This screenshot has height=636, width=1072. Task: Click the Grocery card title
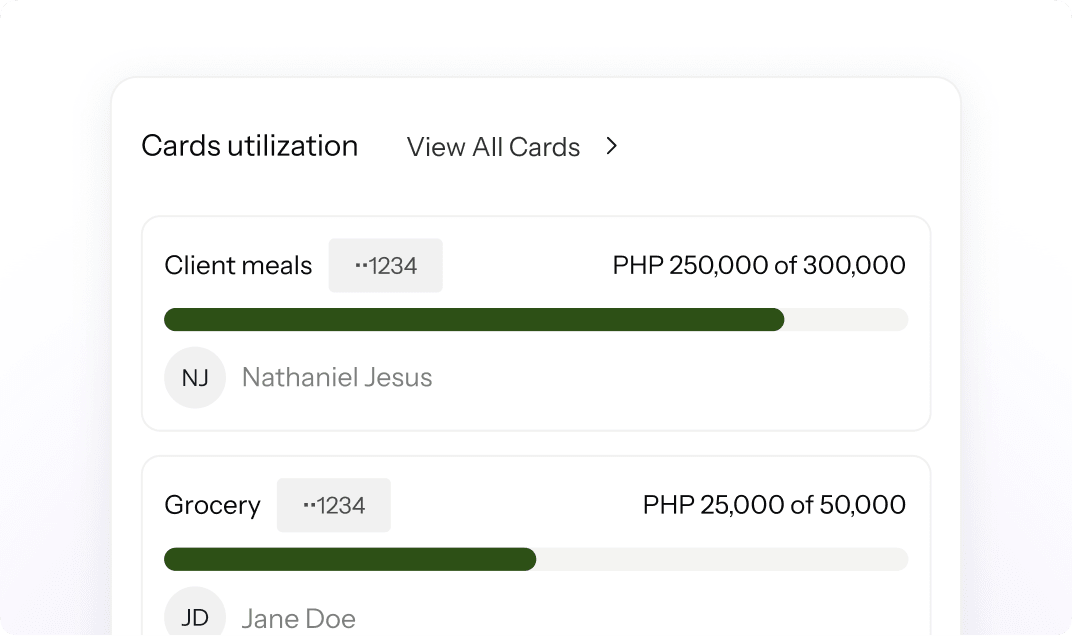212,505
